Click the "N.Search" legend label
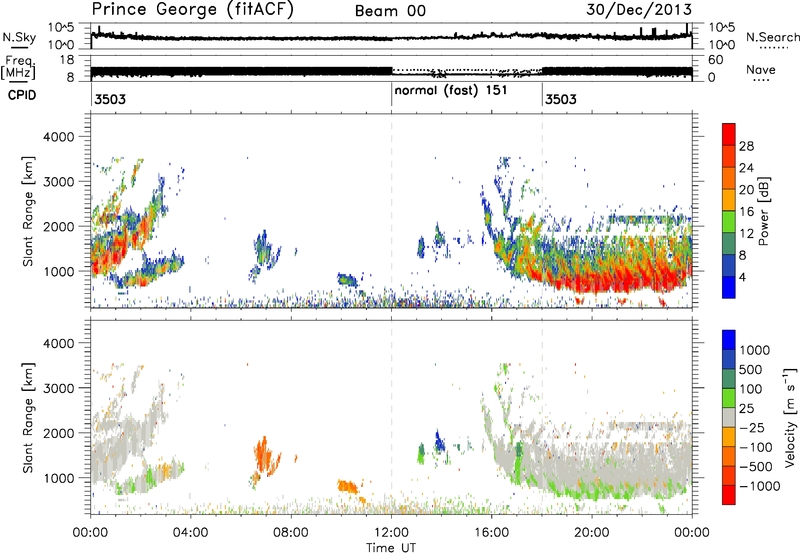The width and height of the screenshot is (800, 554). click(x=772, y=37)
